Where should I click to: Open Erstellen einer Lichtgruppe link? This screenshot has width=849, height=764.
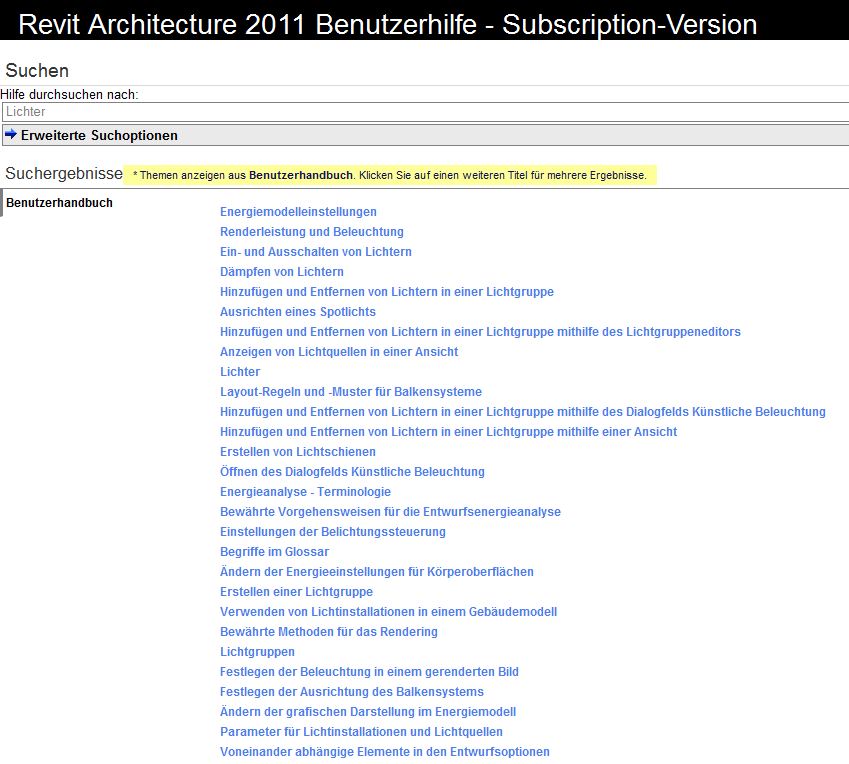coord(296,592)
